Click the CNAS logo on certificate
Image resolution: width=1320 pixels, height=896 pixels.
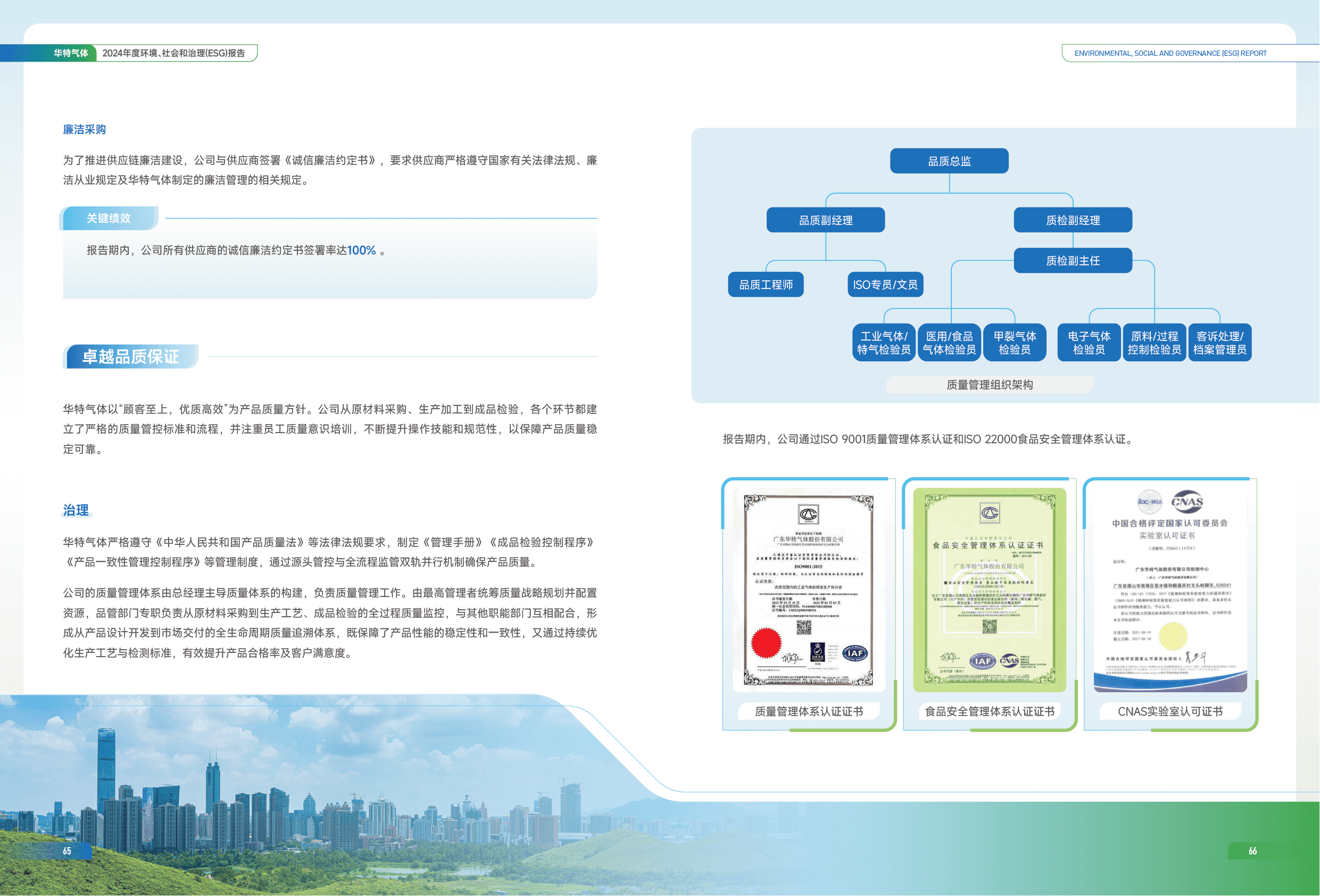1186,502
